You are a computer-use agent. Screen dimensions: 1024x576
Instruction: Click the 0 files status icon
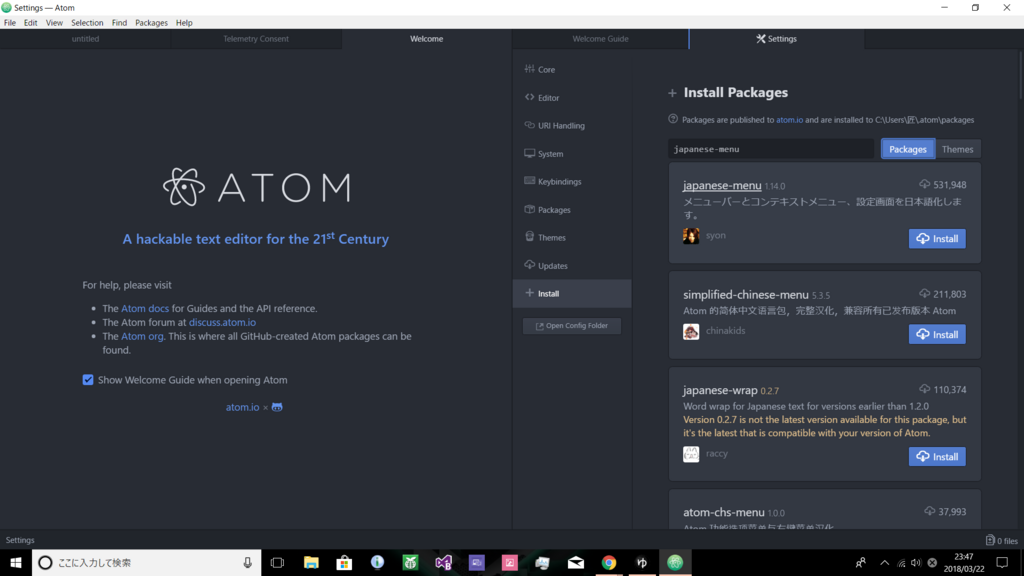tap(1001, 540)
